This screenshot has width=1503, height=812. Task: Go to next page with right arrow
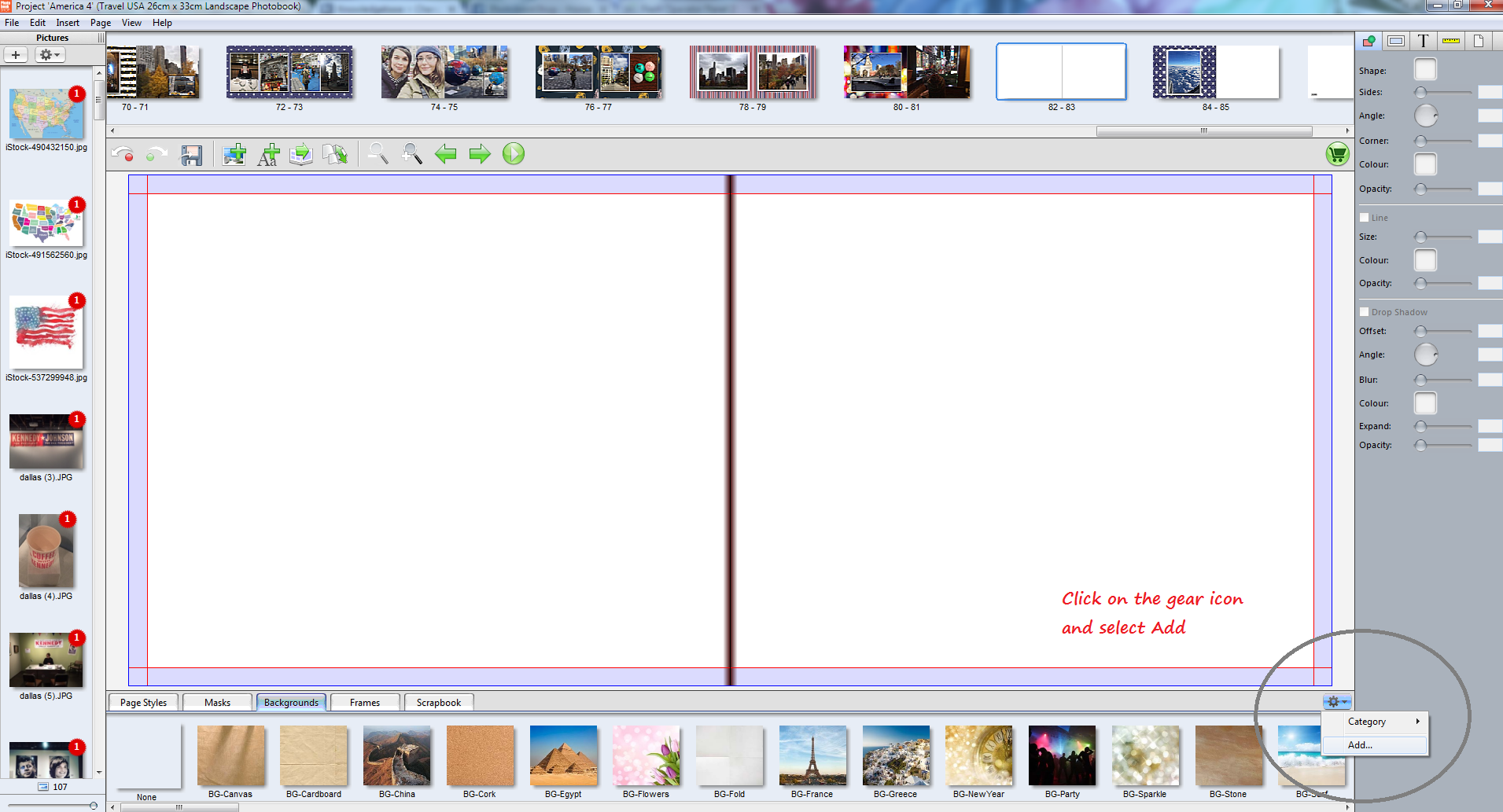coord(480,154)
